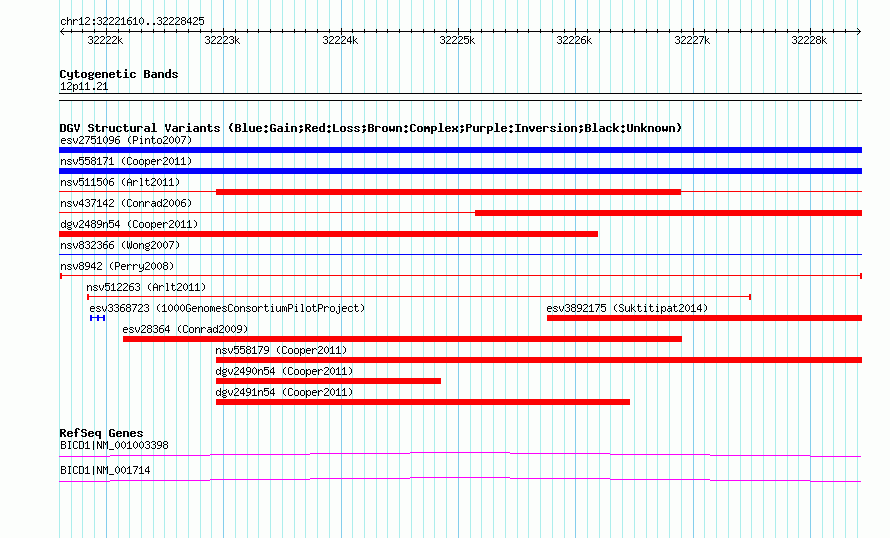Screen dimensions: 890x538
Task: Click the 32228k ruler label
Action: (x=809, y=40)
